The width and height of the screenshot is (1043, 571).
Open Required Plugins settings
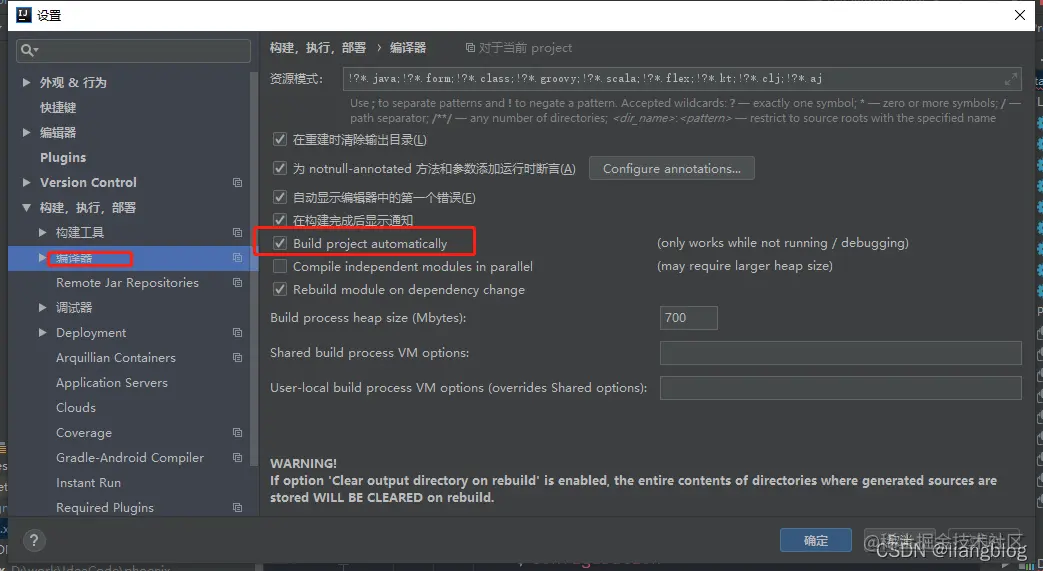104,507
